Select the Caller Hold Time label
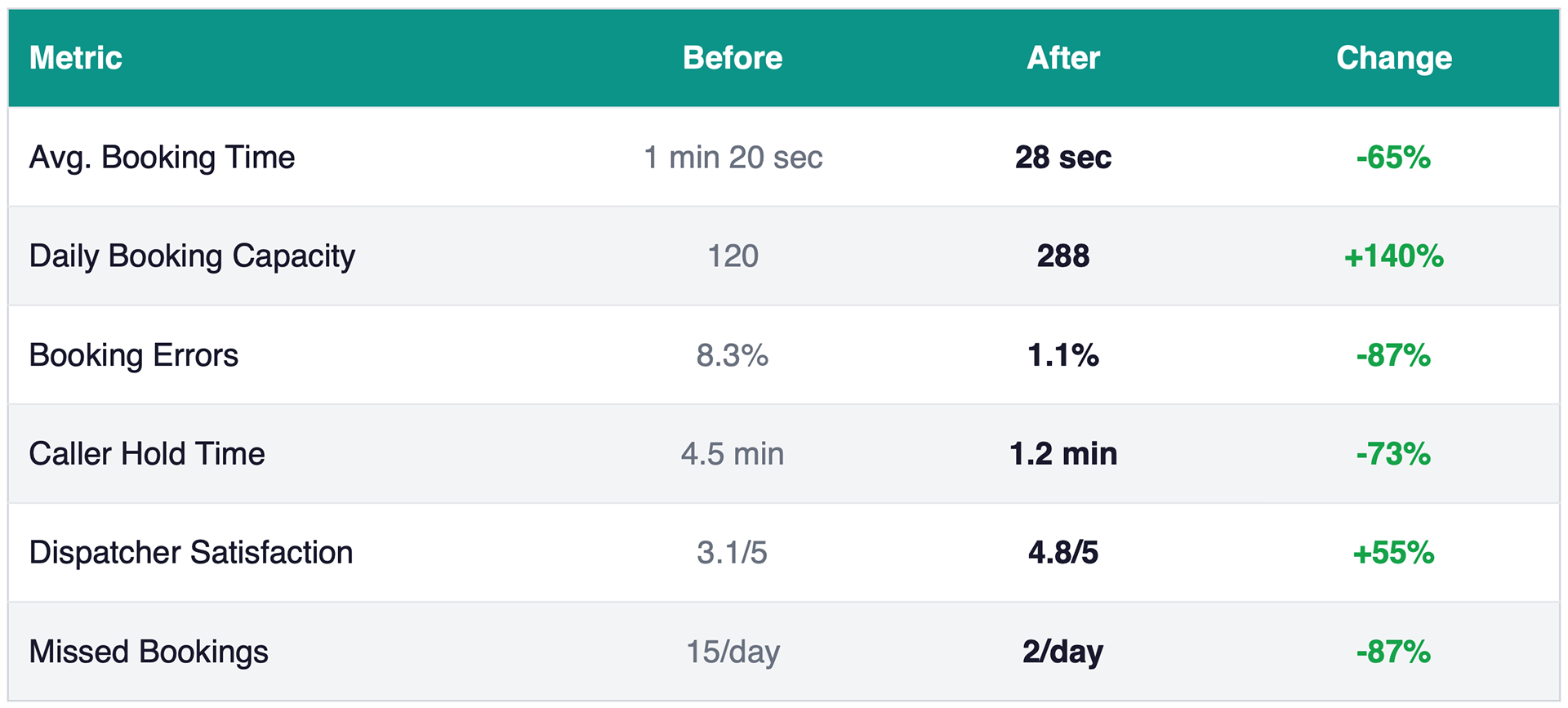This screenshot has width=1568, height=708. pos(147,454)
